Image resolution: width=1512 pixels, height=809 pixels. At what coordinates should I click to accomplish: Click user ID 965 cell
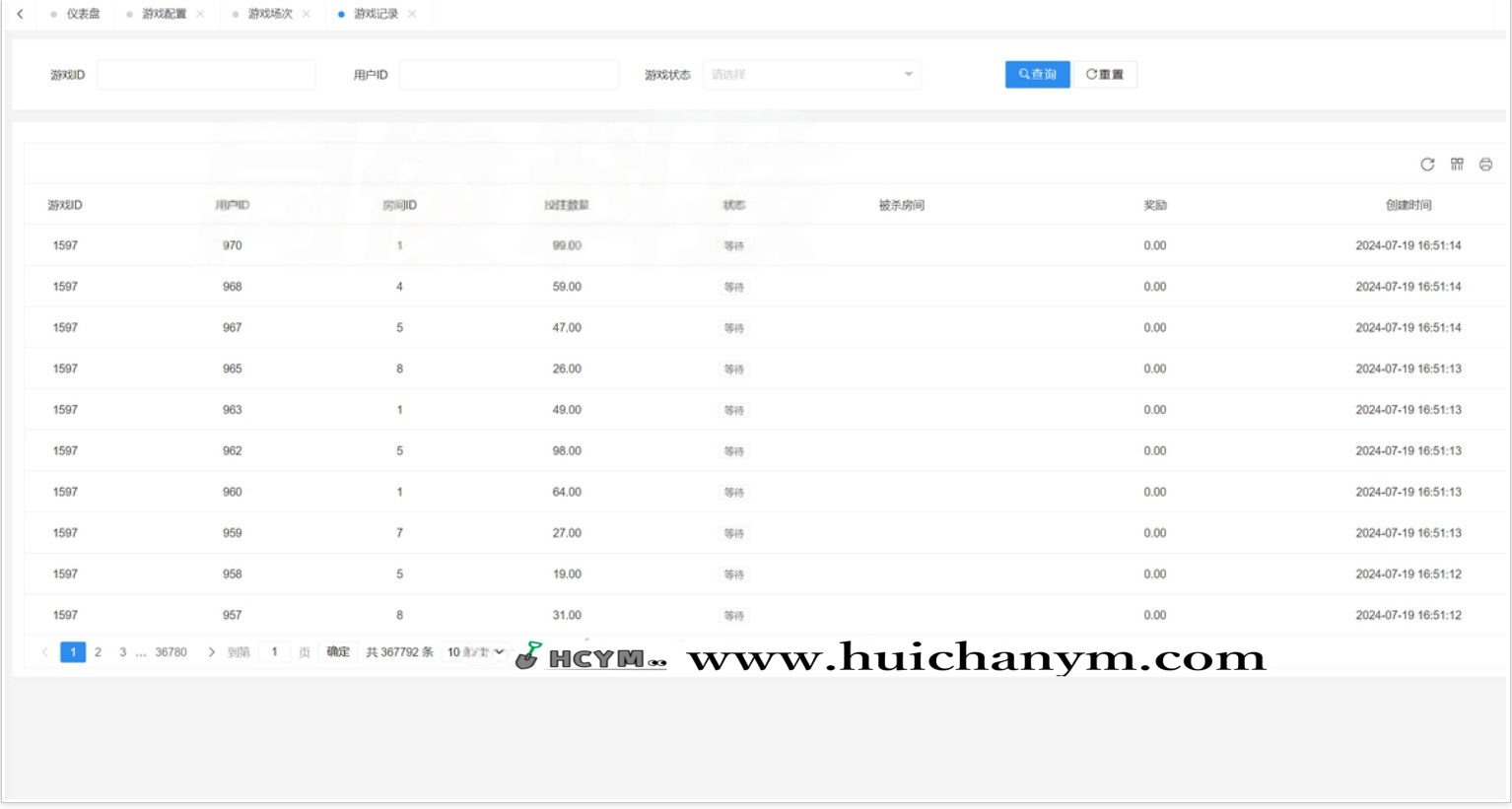point(233,369)
